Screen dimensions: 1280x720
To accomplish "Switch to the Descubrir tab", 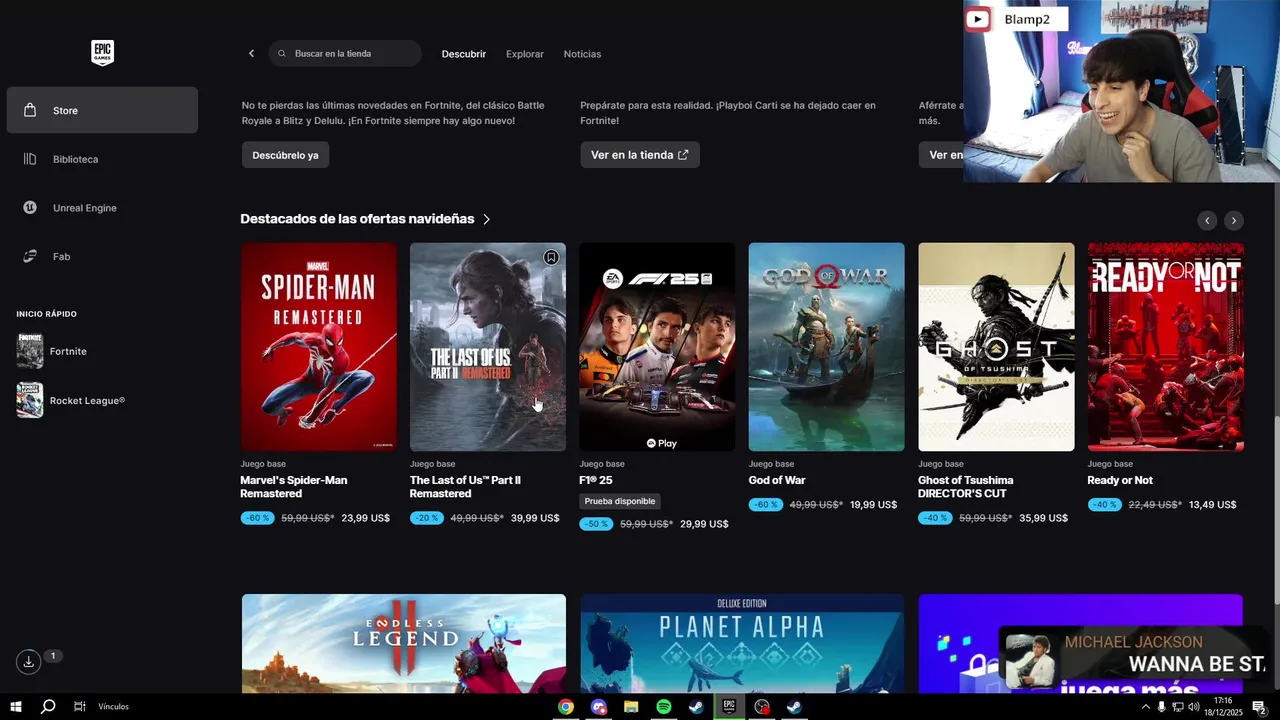I will [464, 54].
